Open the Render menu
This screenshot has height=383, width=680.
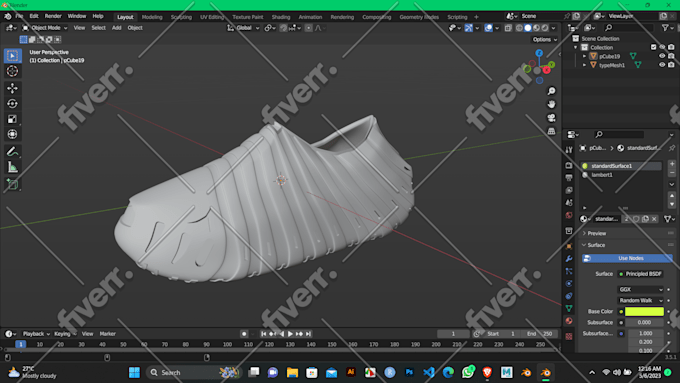[53, 16]
